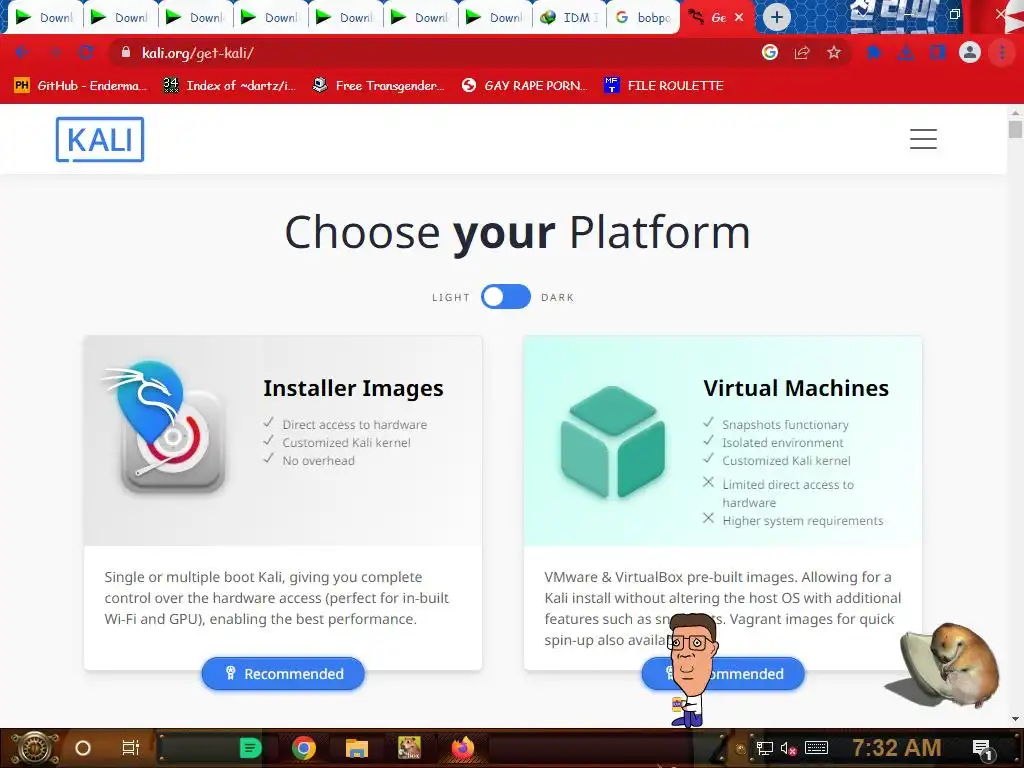Open the GitHub - Enderma... bookmark
The image size is (1024, 768).
[x=80, y=86]
